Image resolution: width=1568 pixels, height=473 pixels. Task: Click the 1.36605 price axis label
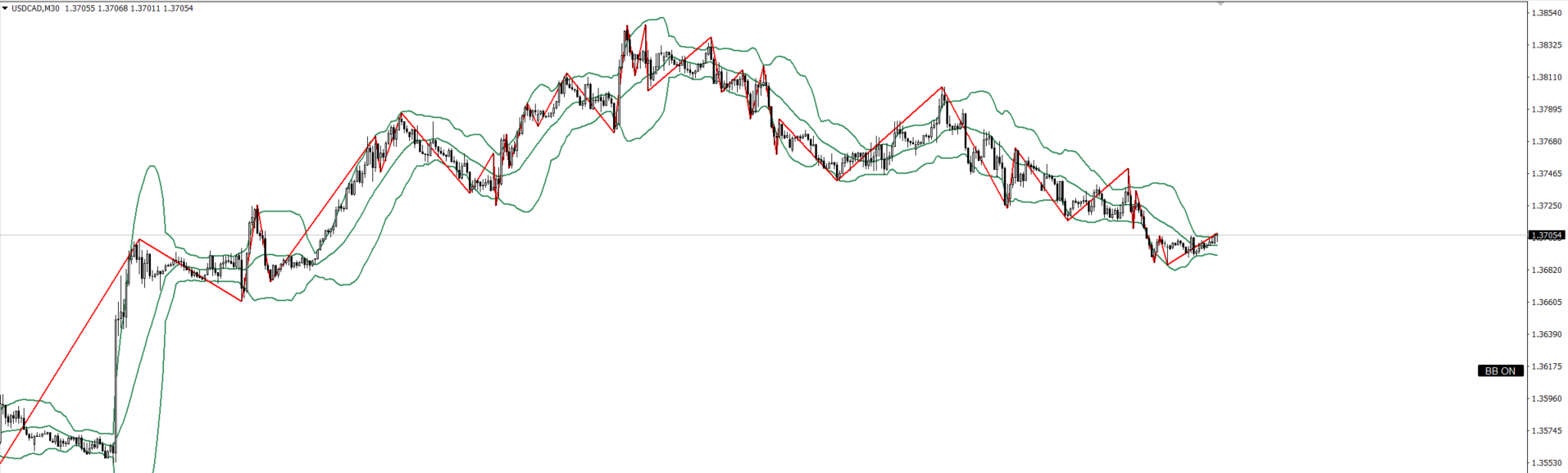(x=1544, y=302)
